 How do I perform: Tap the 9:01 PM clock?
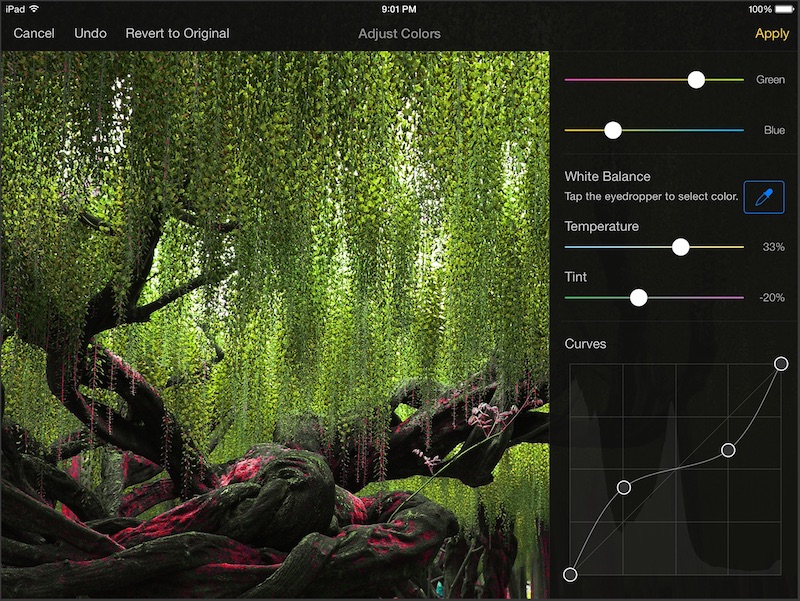pyautogui.click(x=399, y=9)
